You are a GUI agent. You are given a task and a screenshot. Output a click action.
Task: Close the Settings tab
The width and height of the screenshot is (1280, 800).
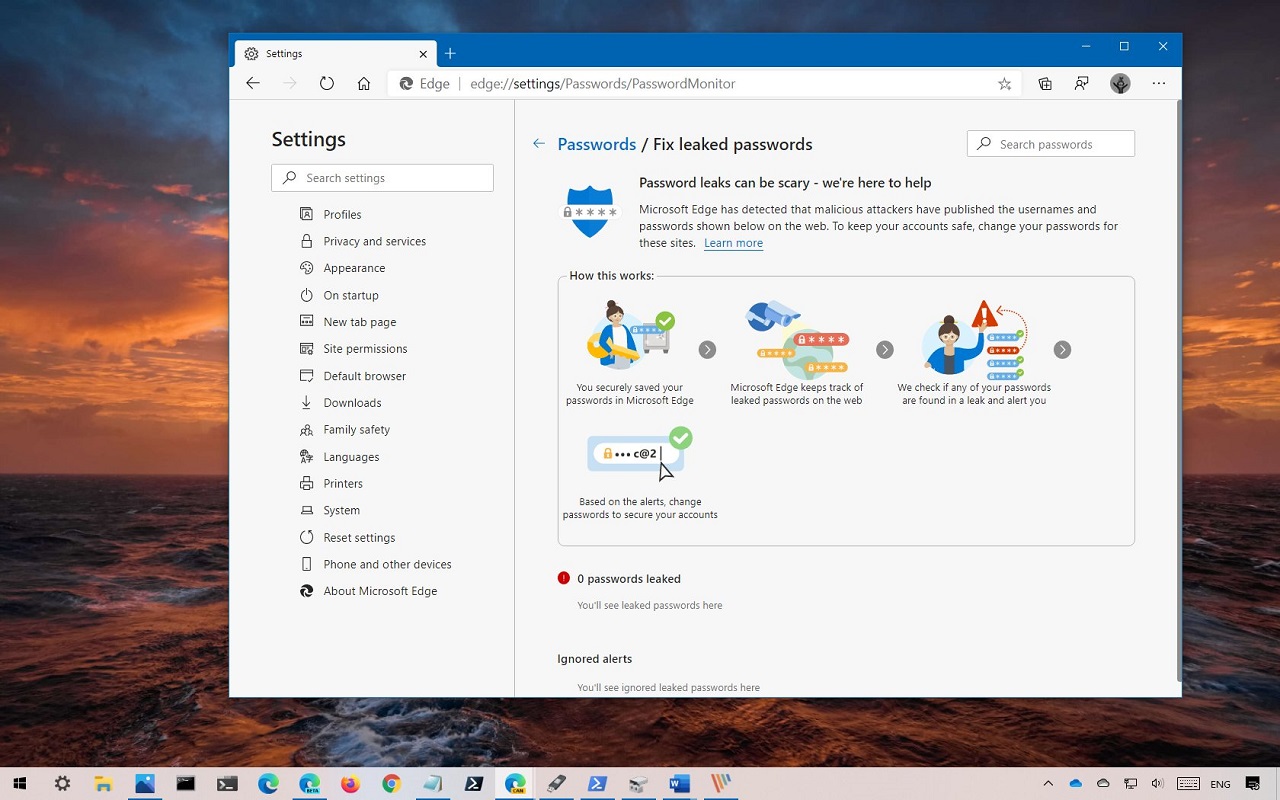[424, 54]
